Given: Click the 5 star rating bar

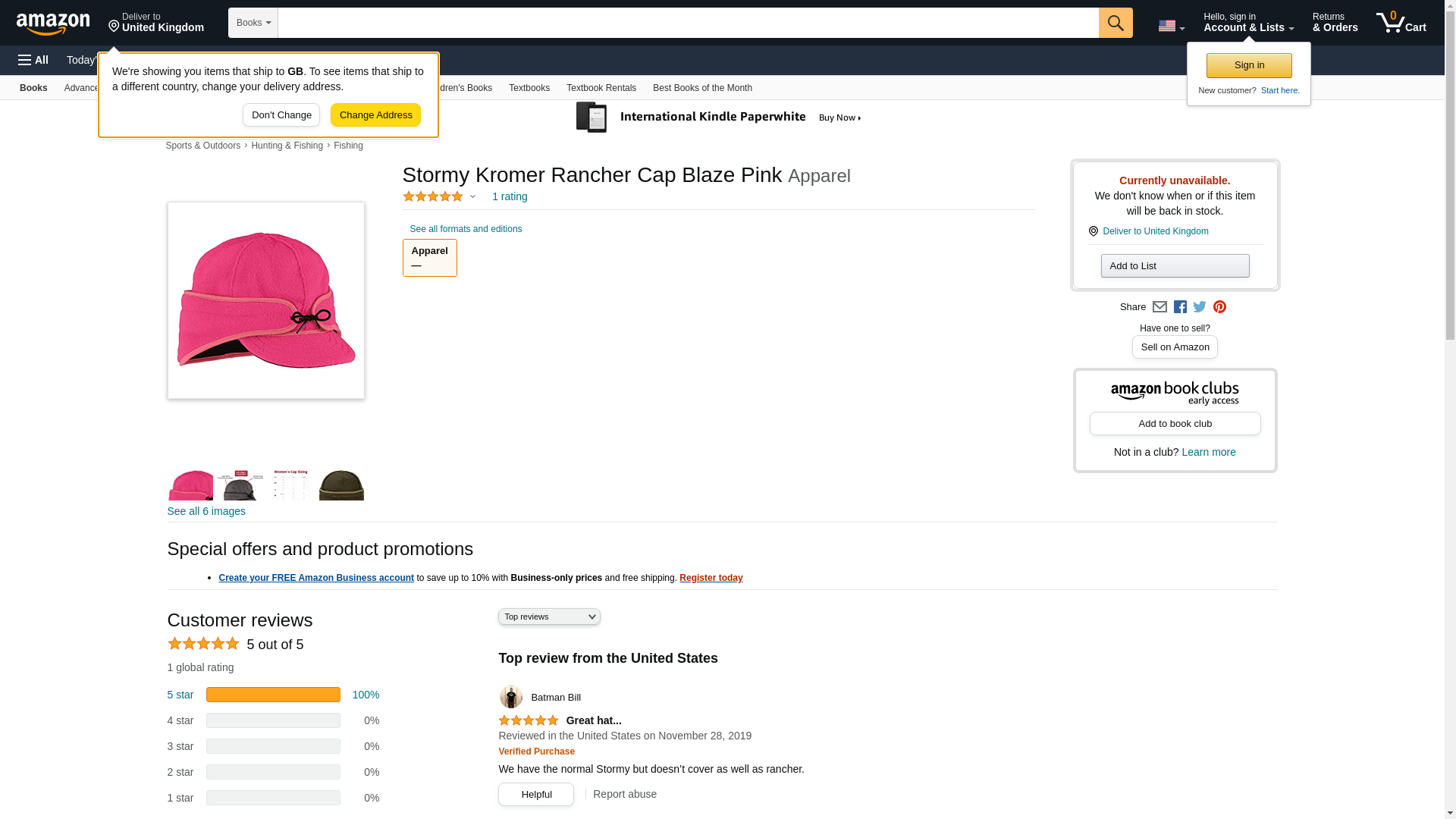Looking at the screenshot, I should 273,695.
